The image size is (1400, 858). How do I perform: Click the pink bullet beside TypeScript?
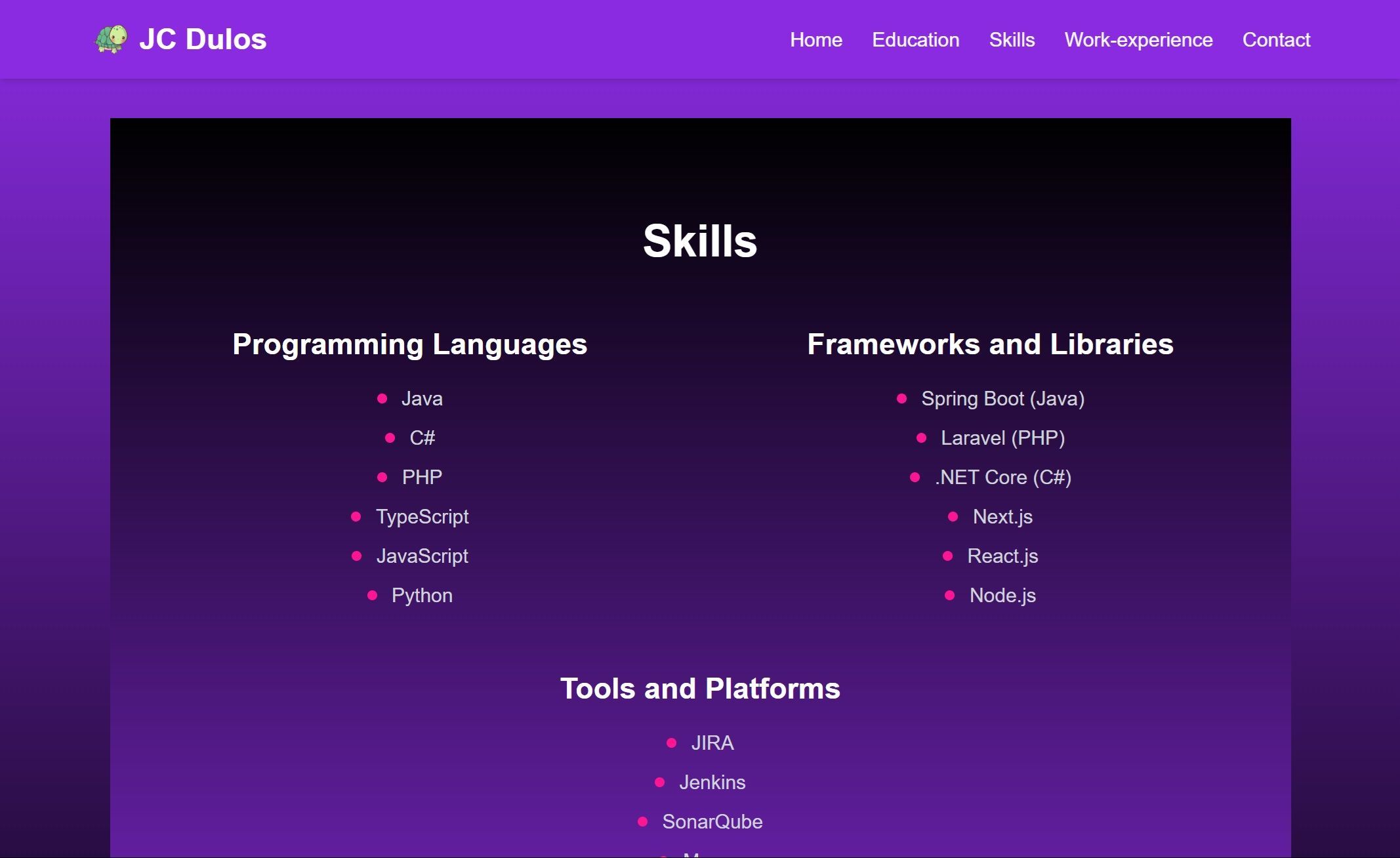click(356, 517)
